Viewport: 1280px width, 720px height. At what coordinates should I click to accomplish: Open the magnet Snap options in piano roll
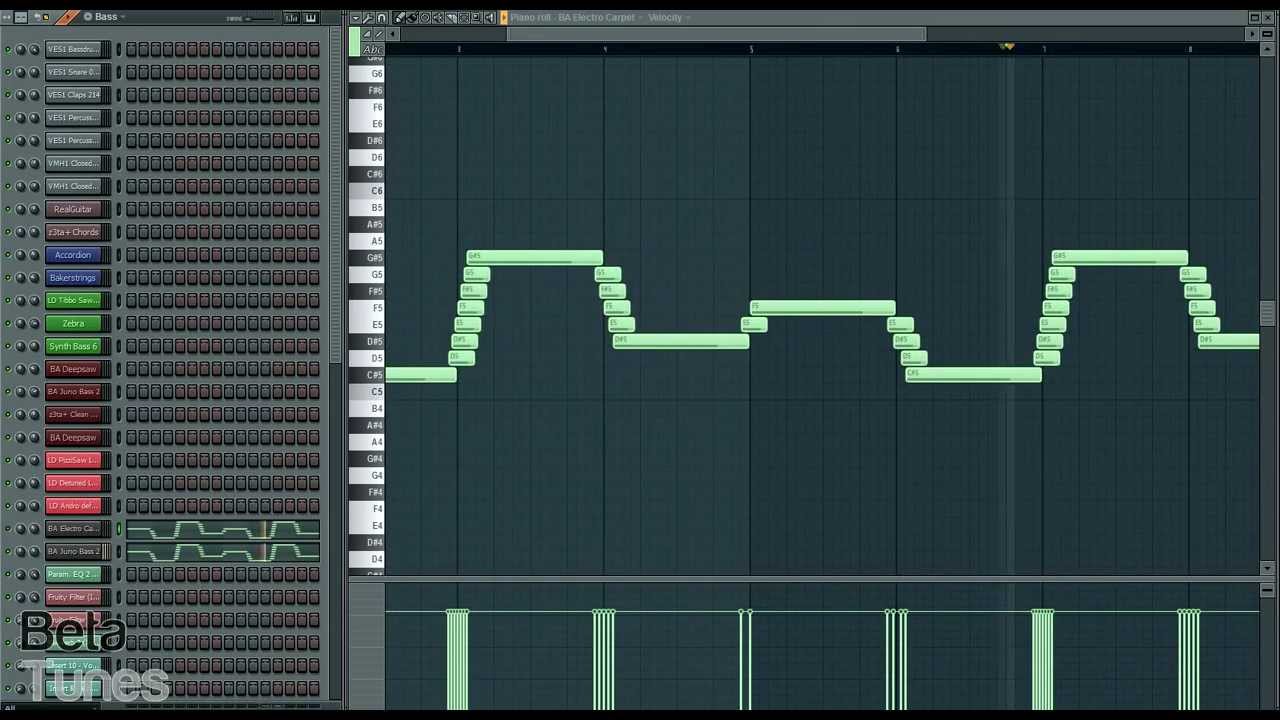(x=381, y=17)
